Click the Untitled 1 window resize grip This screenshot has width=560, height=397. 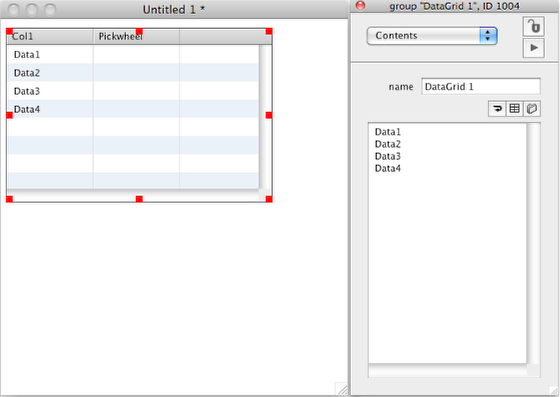click(x=341, y=389)
